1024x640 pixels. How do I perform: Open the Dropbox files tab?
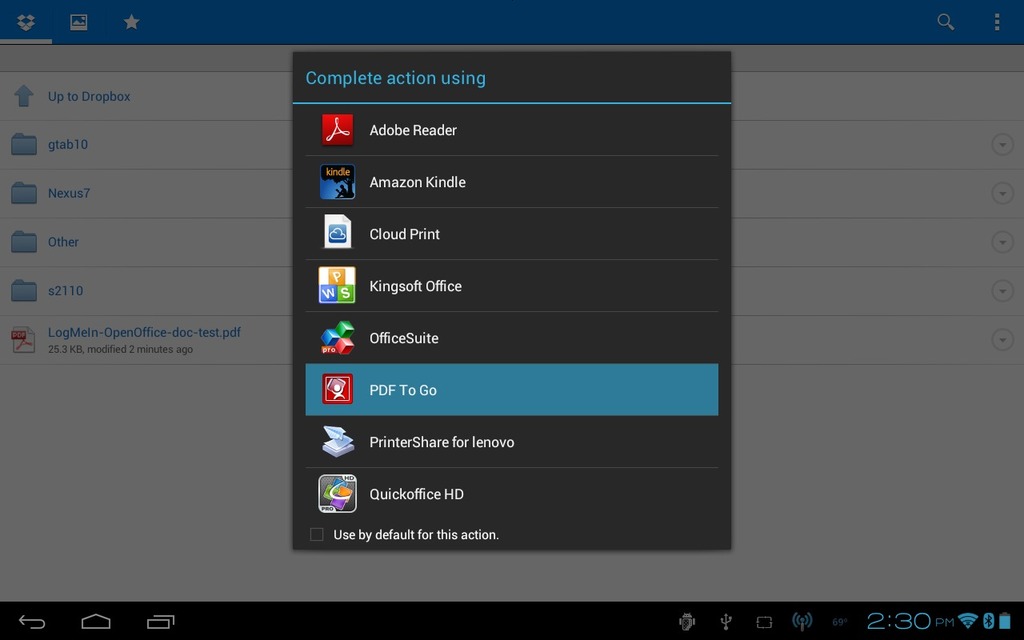26,22
